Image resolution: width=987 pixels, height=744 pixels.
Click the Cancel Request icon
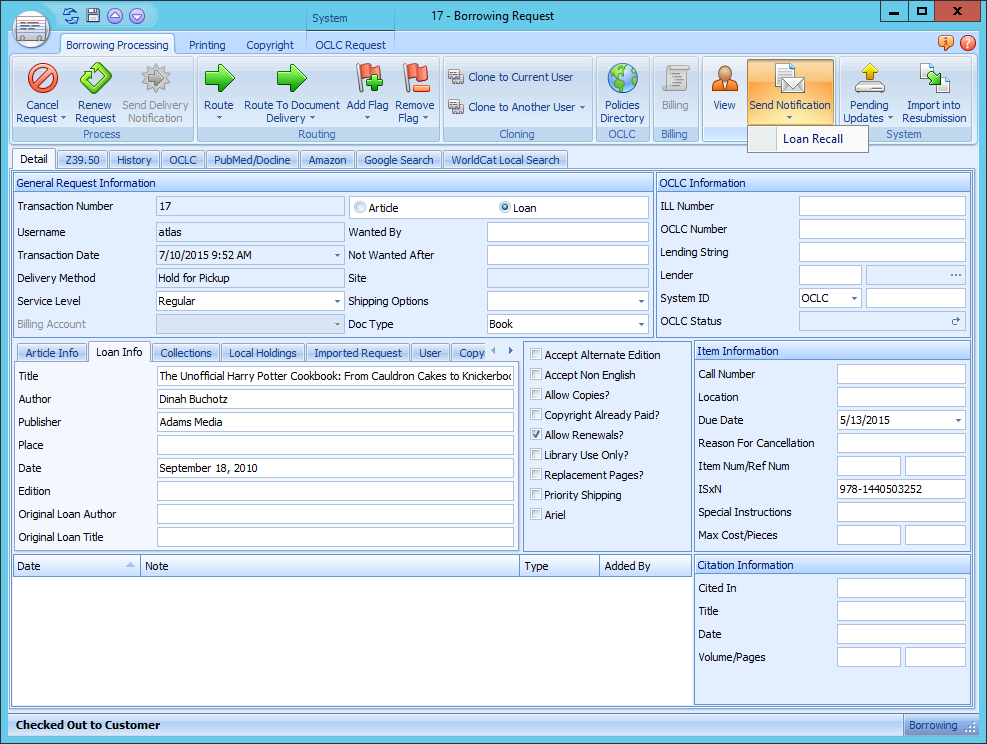tap(42, 79)
